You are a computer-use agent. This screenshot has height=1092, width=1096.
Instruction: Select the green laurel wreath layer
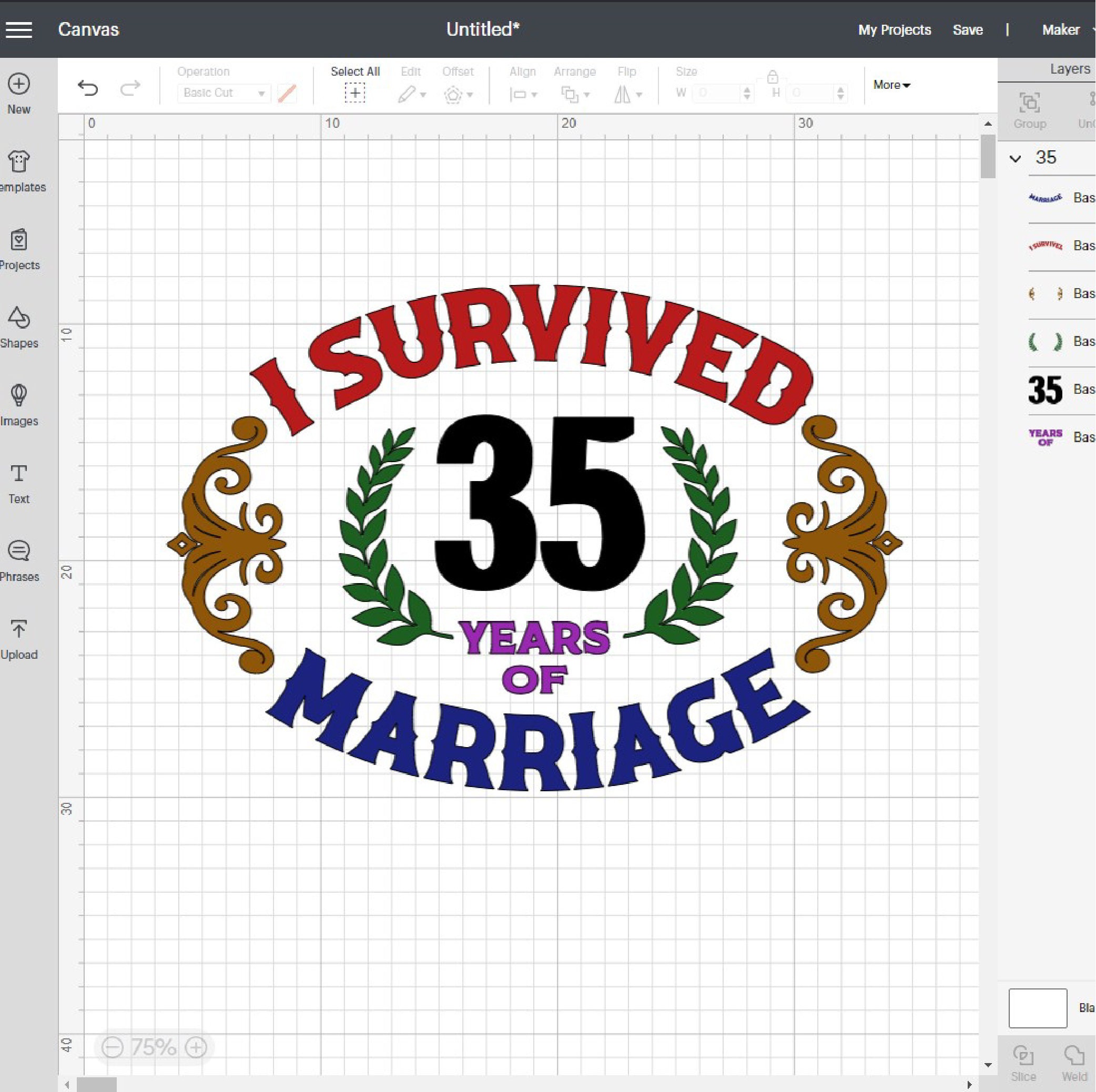click(x=1045, y=341)
